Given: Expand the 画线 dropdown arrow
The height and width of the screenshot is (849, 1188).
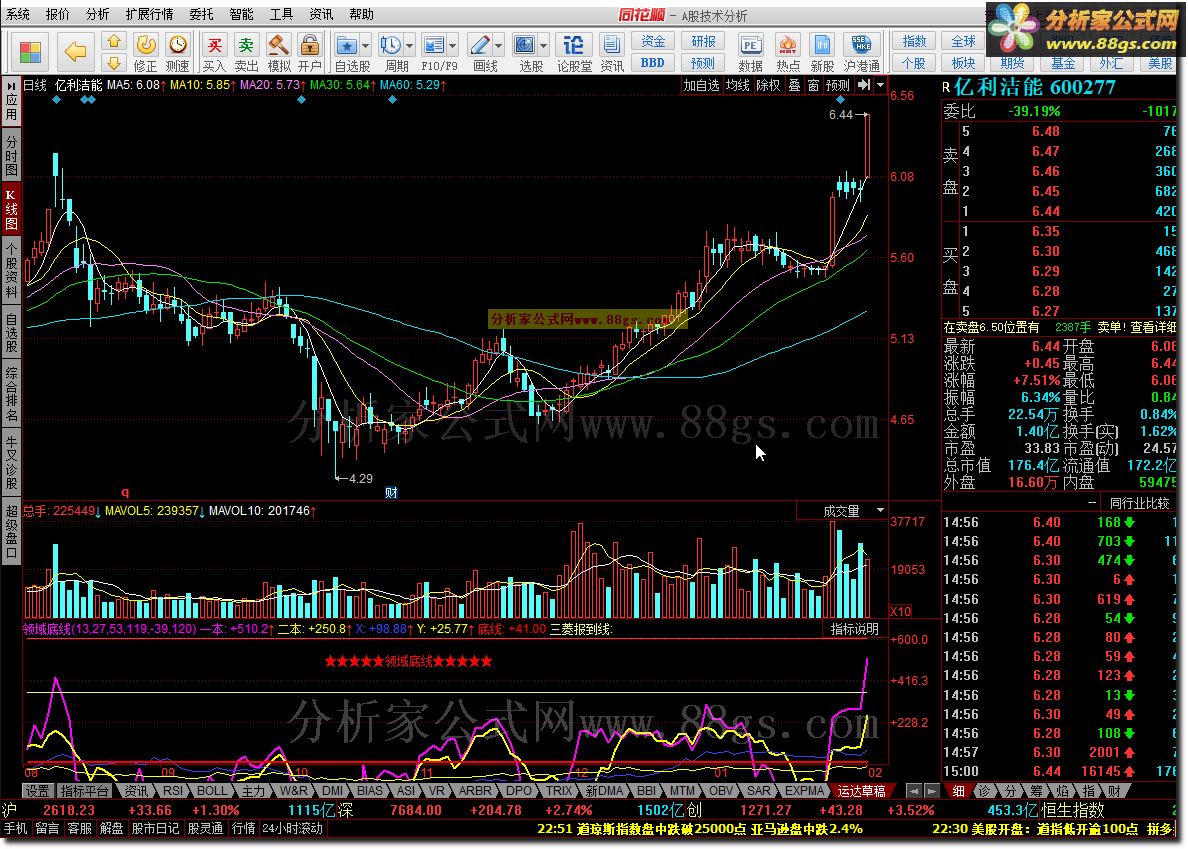Looking at the screenshot, I should tap(499, 45).
